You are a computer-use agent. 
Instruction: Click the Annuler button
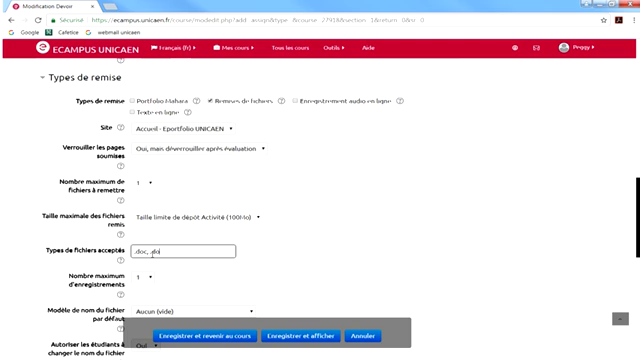363,336
